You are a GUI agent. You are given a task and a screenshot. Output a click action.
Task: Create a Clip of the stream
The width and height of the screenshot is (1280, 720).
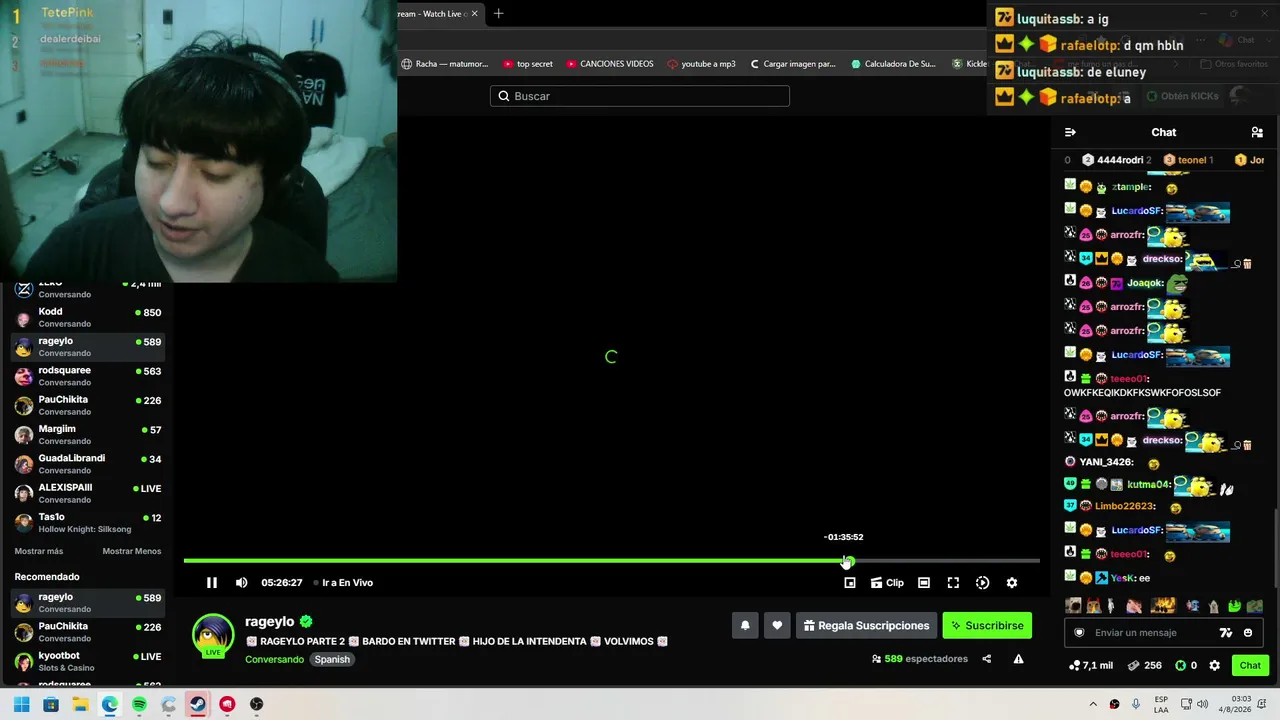(x=887, y=583)
